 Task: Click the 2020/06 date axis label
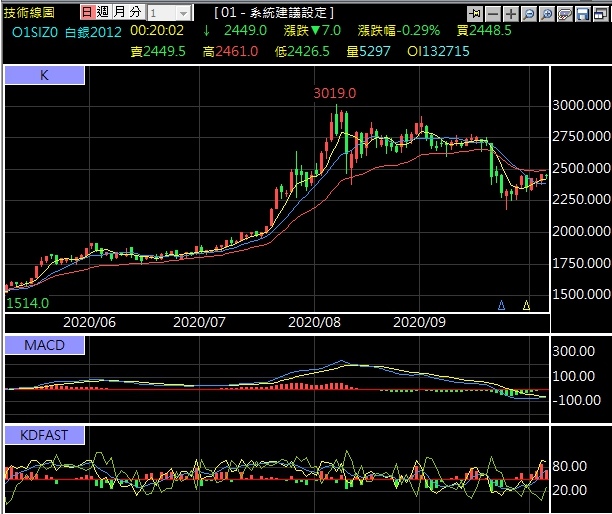(x=89, y=322)
